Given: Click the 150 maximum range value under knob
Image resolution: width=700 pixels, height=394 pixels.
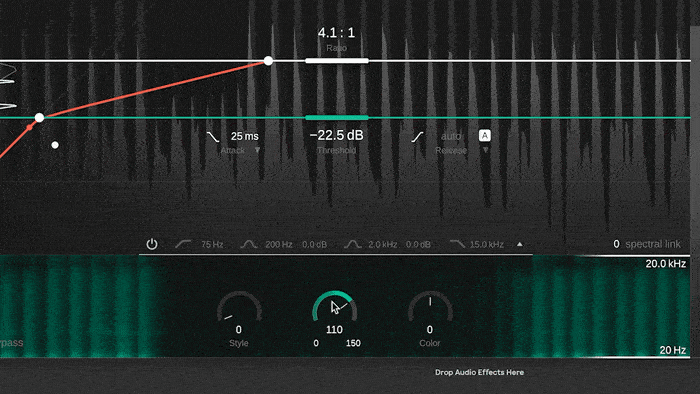Looking at the screenshot, I should (353, 343).
